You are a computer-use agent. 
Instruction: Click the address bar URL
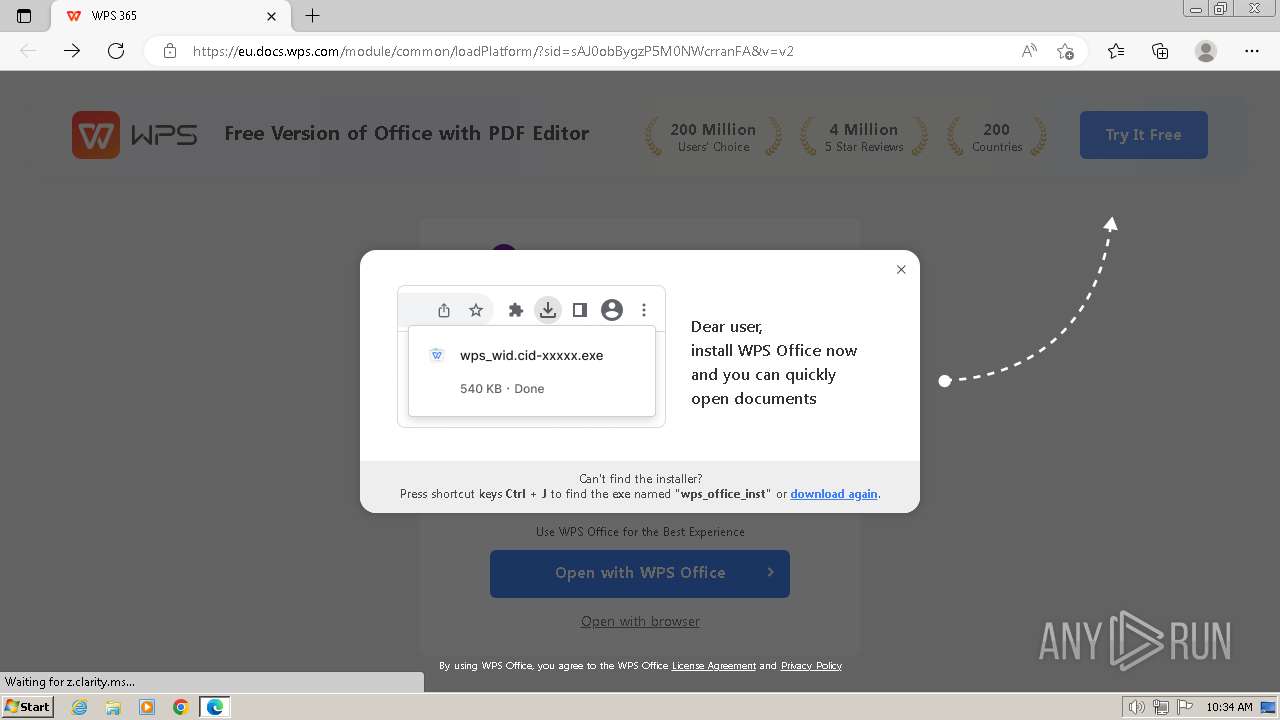493,51
